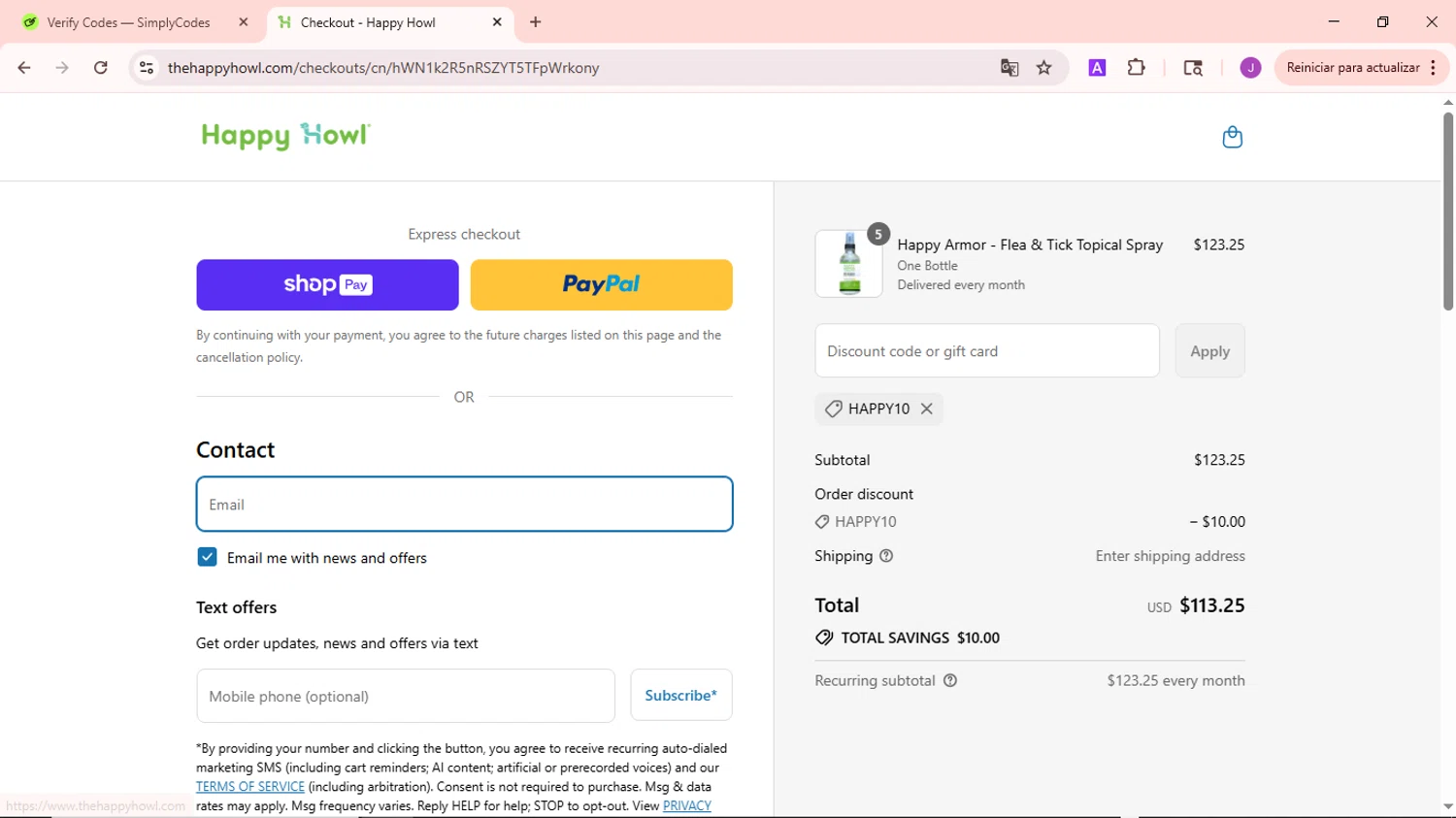Viewport: 1456px width, 818px height.
Task: Click the scrollbar down arrow
Action: pos(1448,806)
